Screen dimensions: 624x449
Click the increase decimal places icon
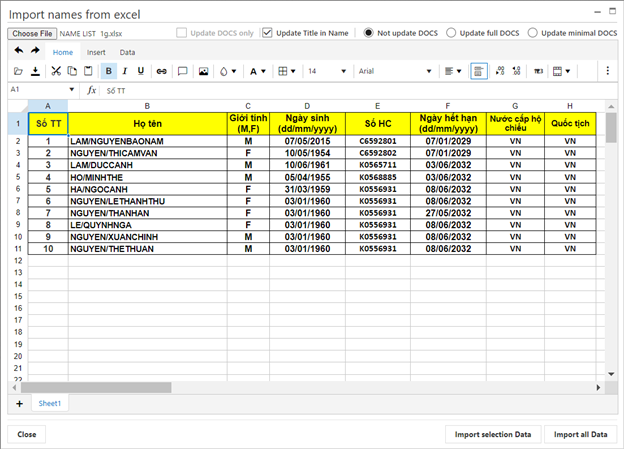500,71
